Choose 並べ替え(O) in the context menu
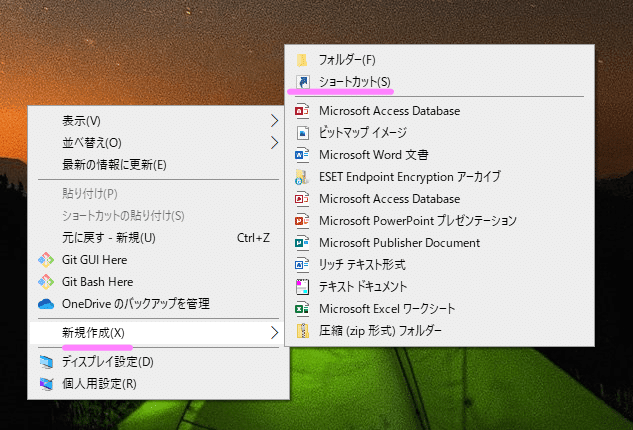Image resolution: width=633 pixels, height=430 pixels. [x=158, y=143]
